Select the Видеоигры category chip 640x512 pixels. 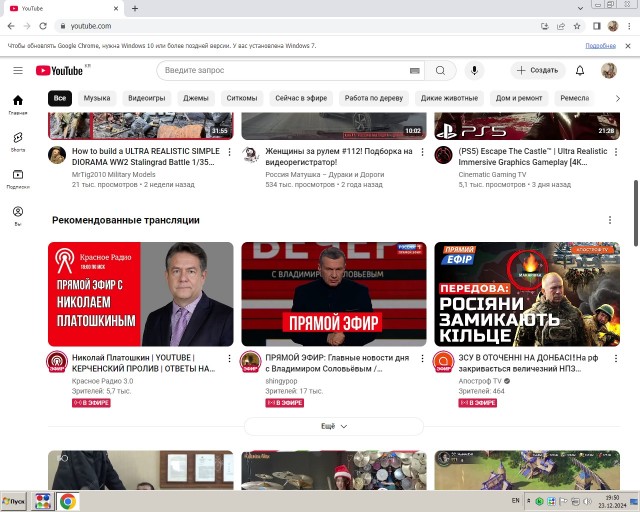click(147, 98)
